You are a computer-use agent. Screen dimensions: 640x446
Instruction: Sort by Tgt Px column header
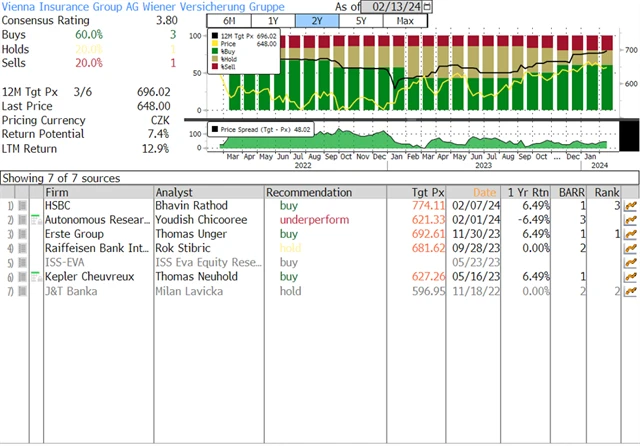(428, 192)
